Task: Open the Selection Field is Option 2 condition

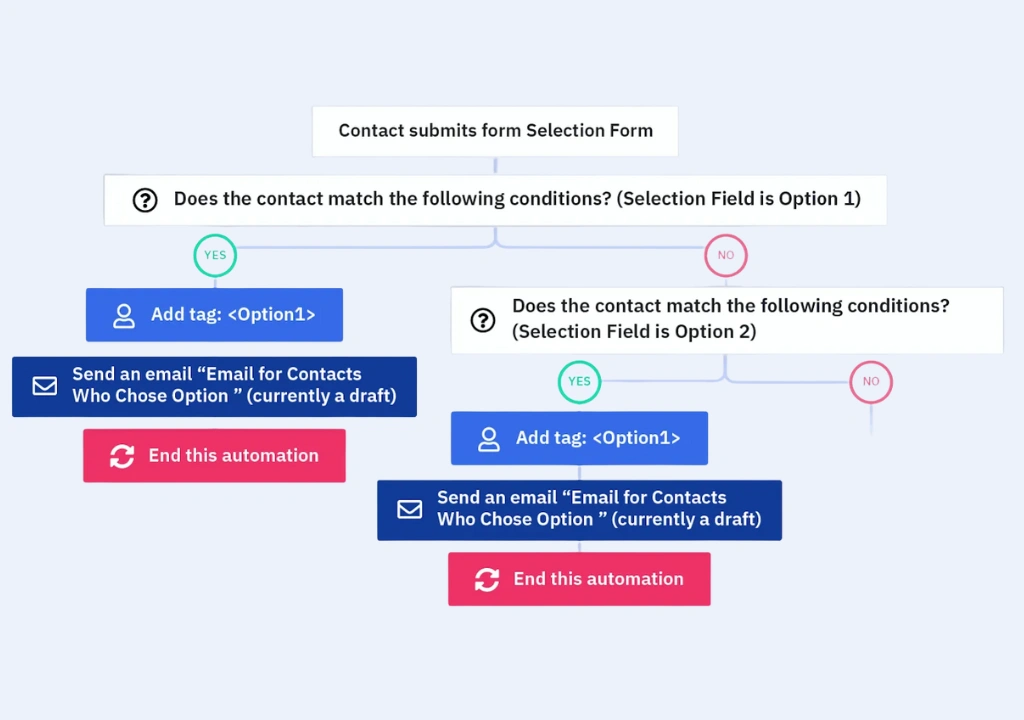Action: tap(730, 319)
